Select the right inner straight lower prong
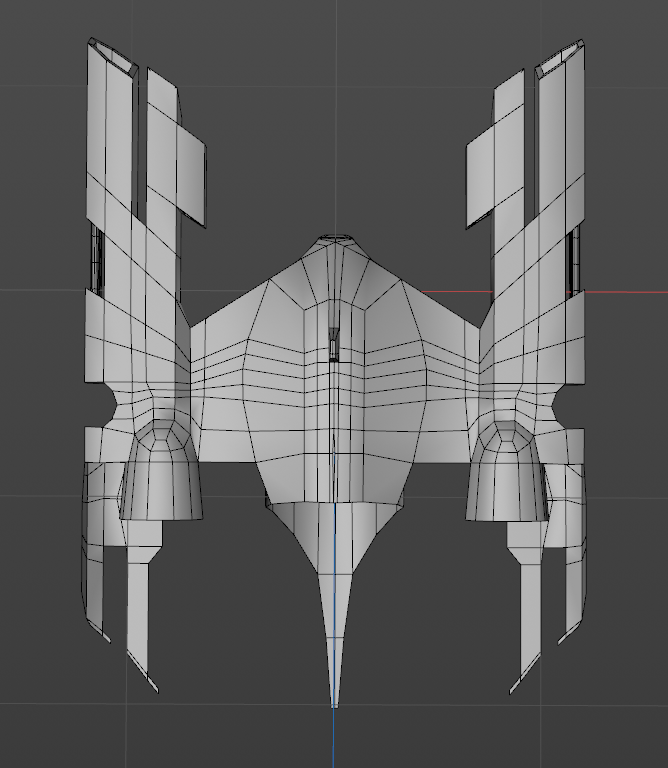The width and height of the screenshot is (668, 768). click(529, 607)
